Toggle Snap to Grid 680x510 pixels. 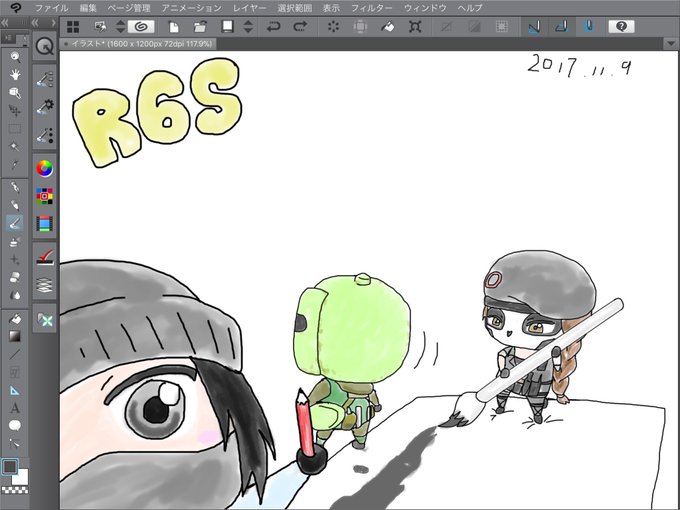[x=588, y=27]
